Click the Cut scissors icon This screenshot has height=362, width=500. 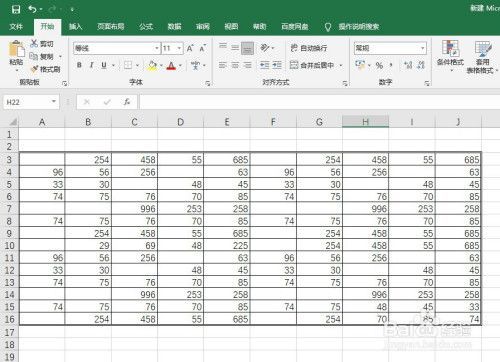click(34, 43)
